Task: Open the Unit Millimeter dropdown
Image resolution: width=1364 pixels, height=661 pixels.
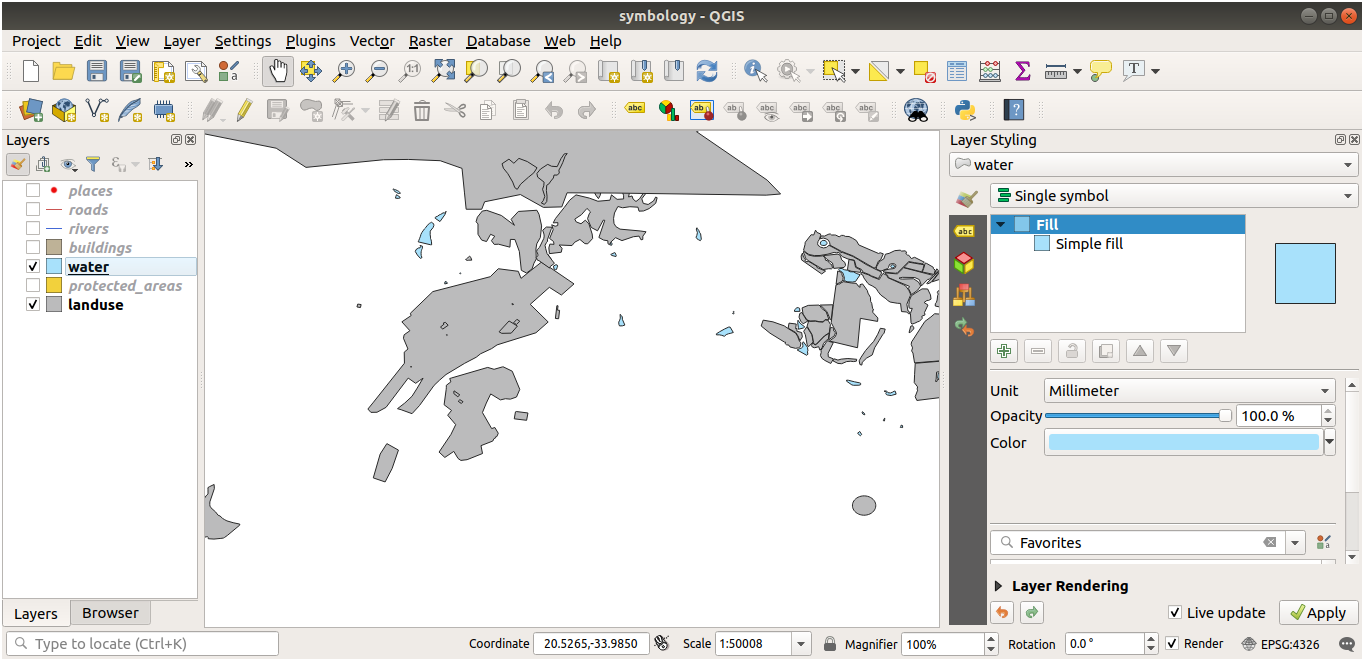Action: pyautogui.click(x=1189, y=391)
